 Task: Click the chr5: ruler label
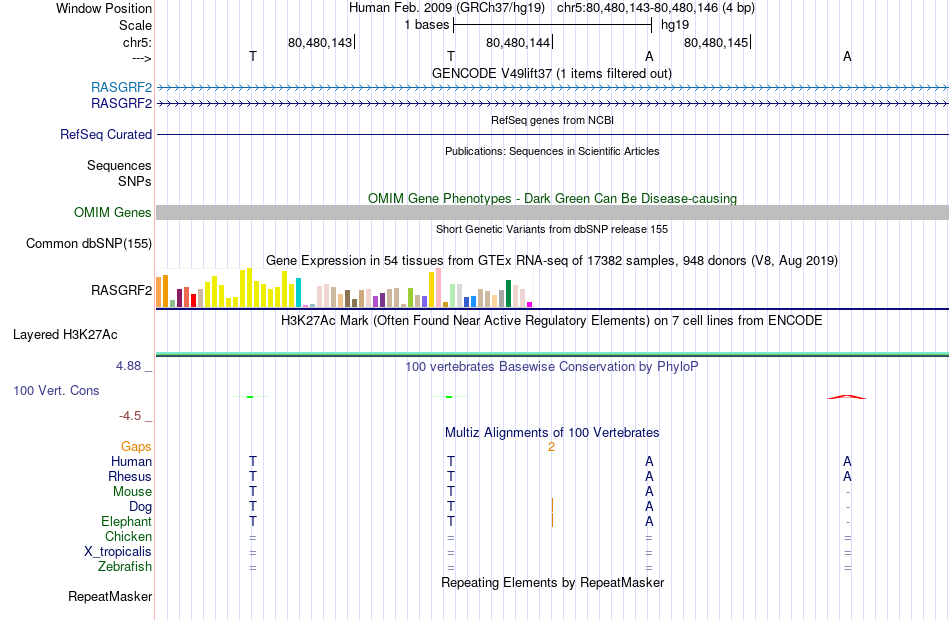pos(137,42)
